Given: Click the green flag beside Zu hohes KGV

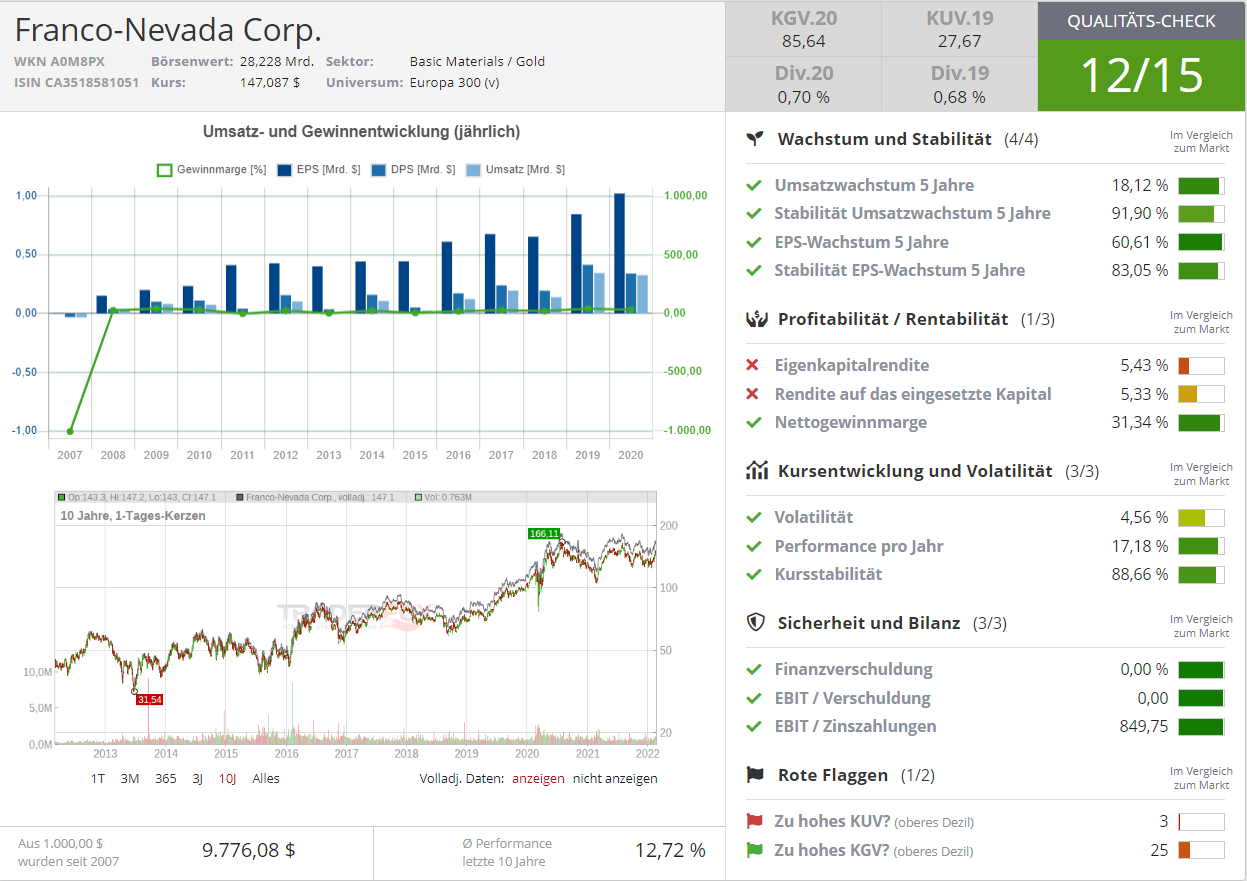Looking at the screenshot, I should (754, 851).
